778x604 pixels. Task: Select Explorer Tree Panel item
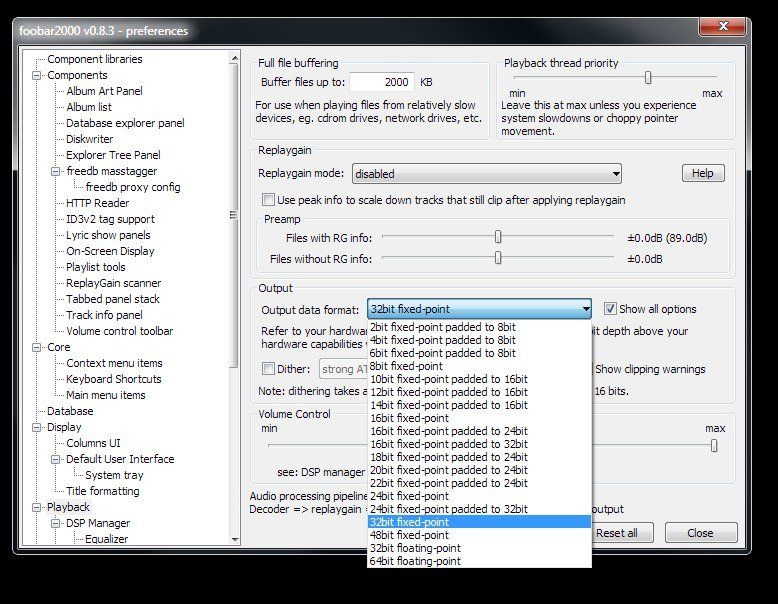[x=113, y=155]
